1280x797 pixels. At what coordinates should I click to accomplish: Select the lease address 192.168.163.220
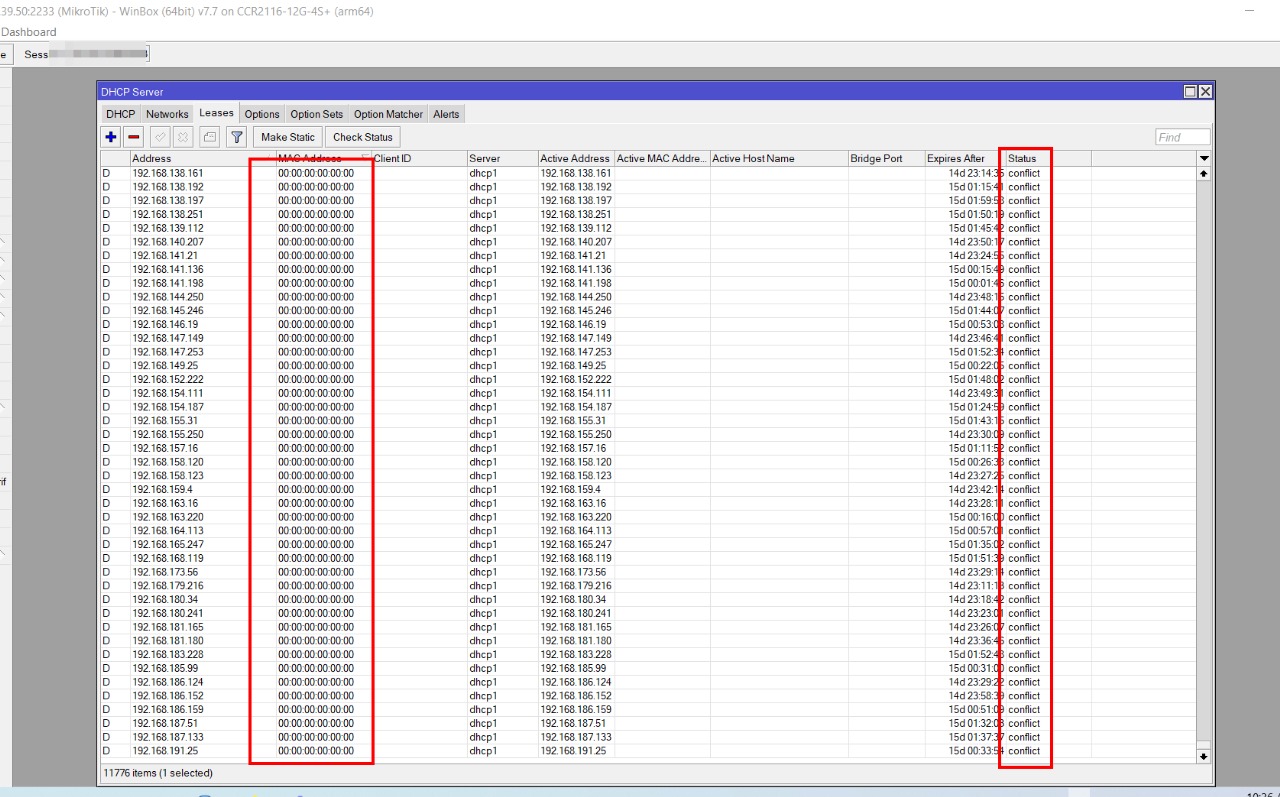pos(167,517)
